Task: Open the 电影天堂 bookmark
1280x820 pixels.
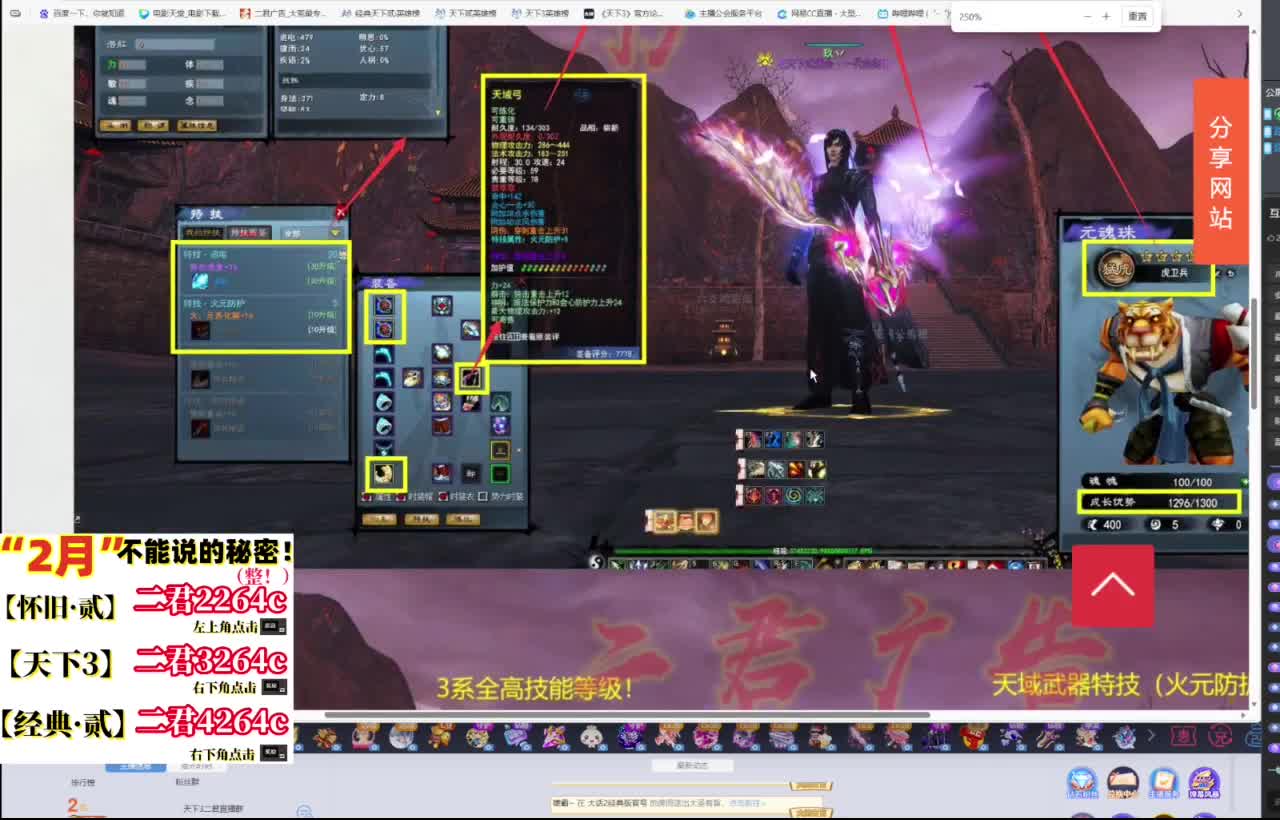Action: click(182, 14)
